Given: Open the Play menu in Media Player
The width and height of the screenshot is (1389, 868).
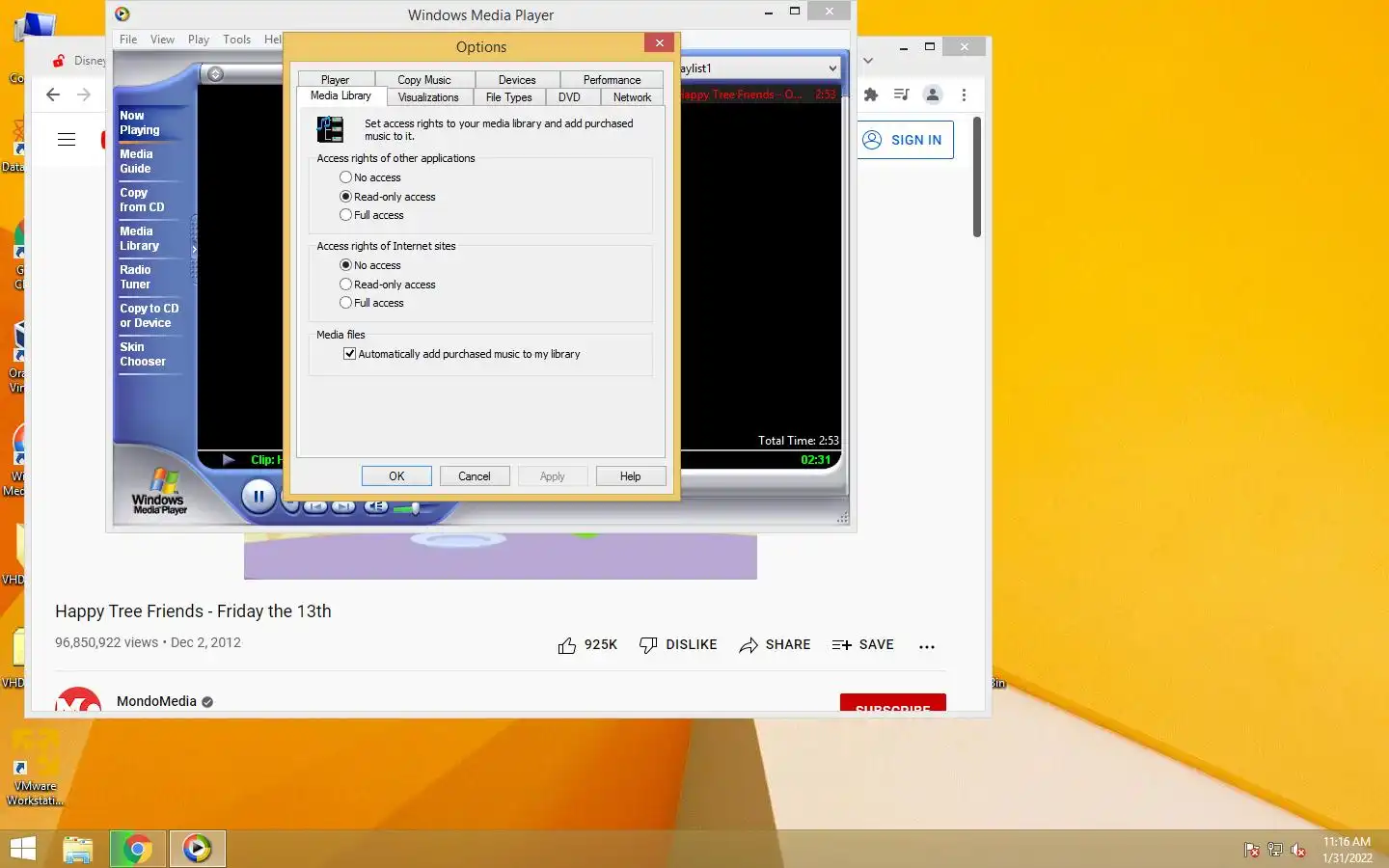Looking at the screenshot, I should pyautogui.click(x=199, y=40).
